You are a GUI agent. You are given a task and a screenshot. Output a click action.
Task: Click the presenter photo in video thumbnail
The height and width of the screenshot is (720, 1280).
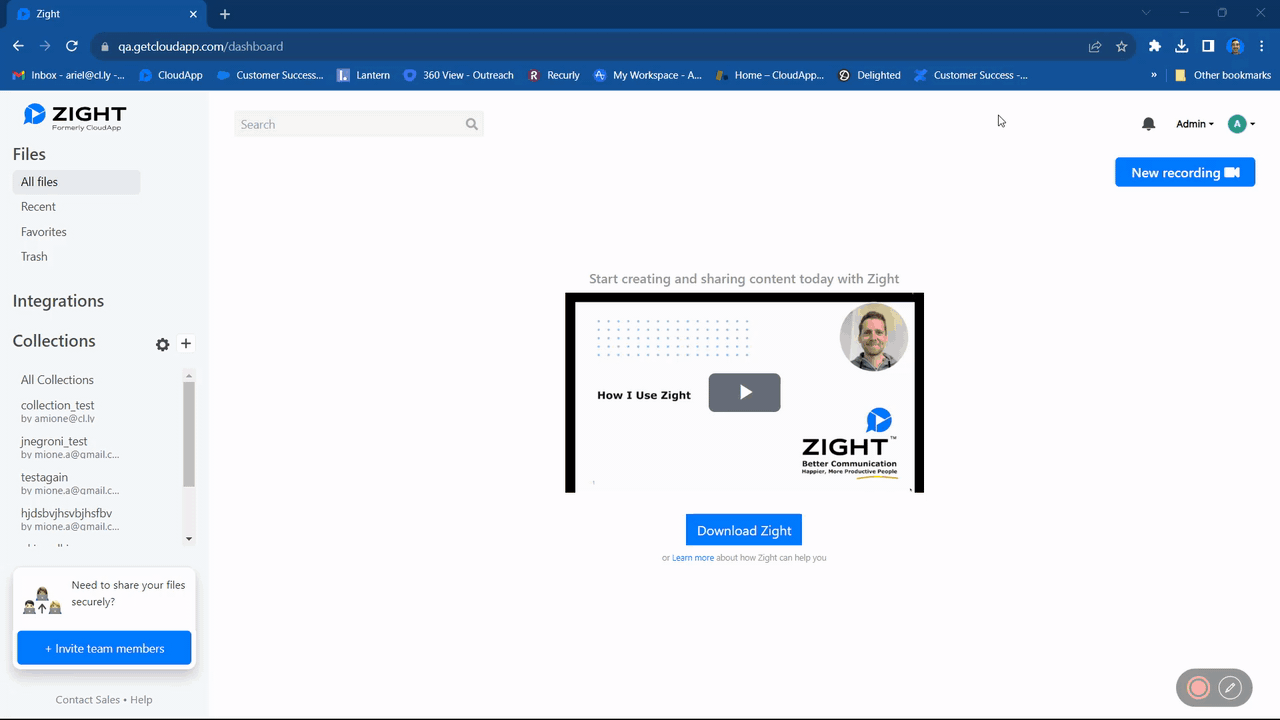pos(874,337)
